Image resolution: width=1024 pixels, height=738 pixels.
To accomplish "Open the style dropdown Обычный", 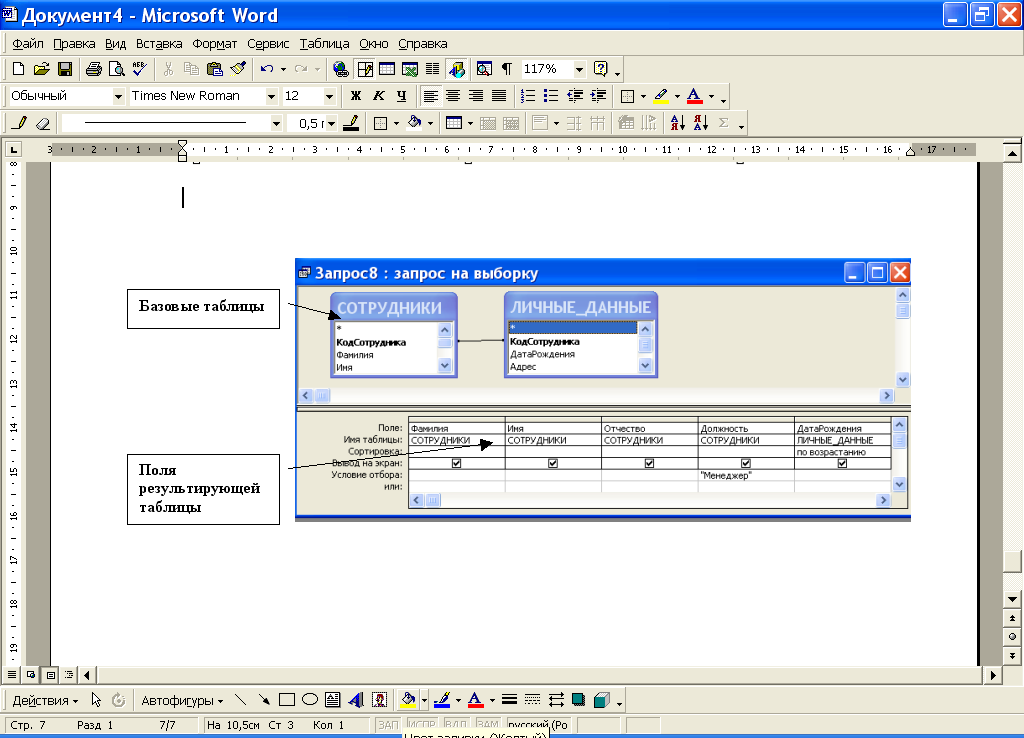I will 118,96.
